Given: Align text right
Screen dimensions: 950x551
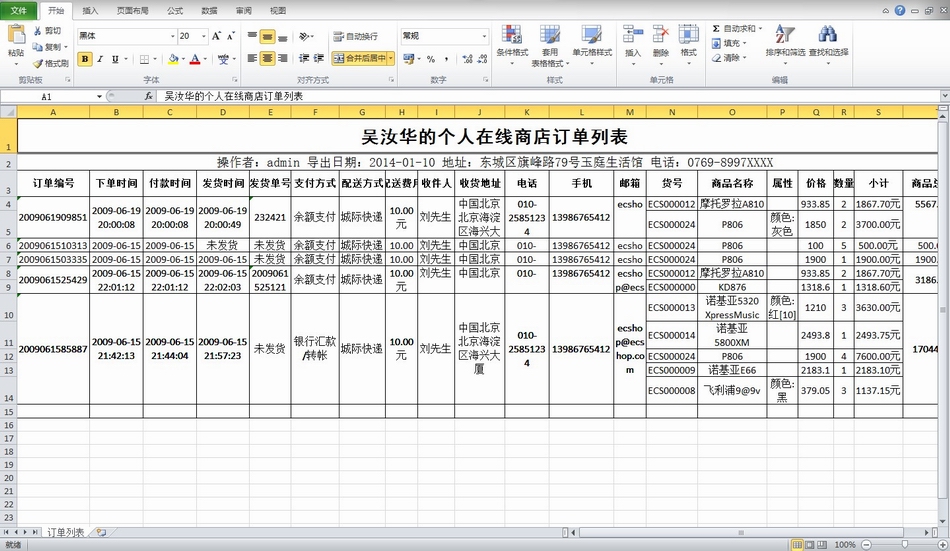Looking at the screenshot, I should click(x=282, y=58).
